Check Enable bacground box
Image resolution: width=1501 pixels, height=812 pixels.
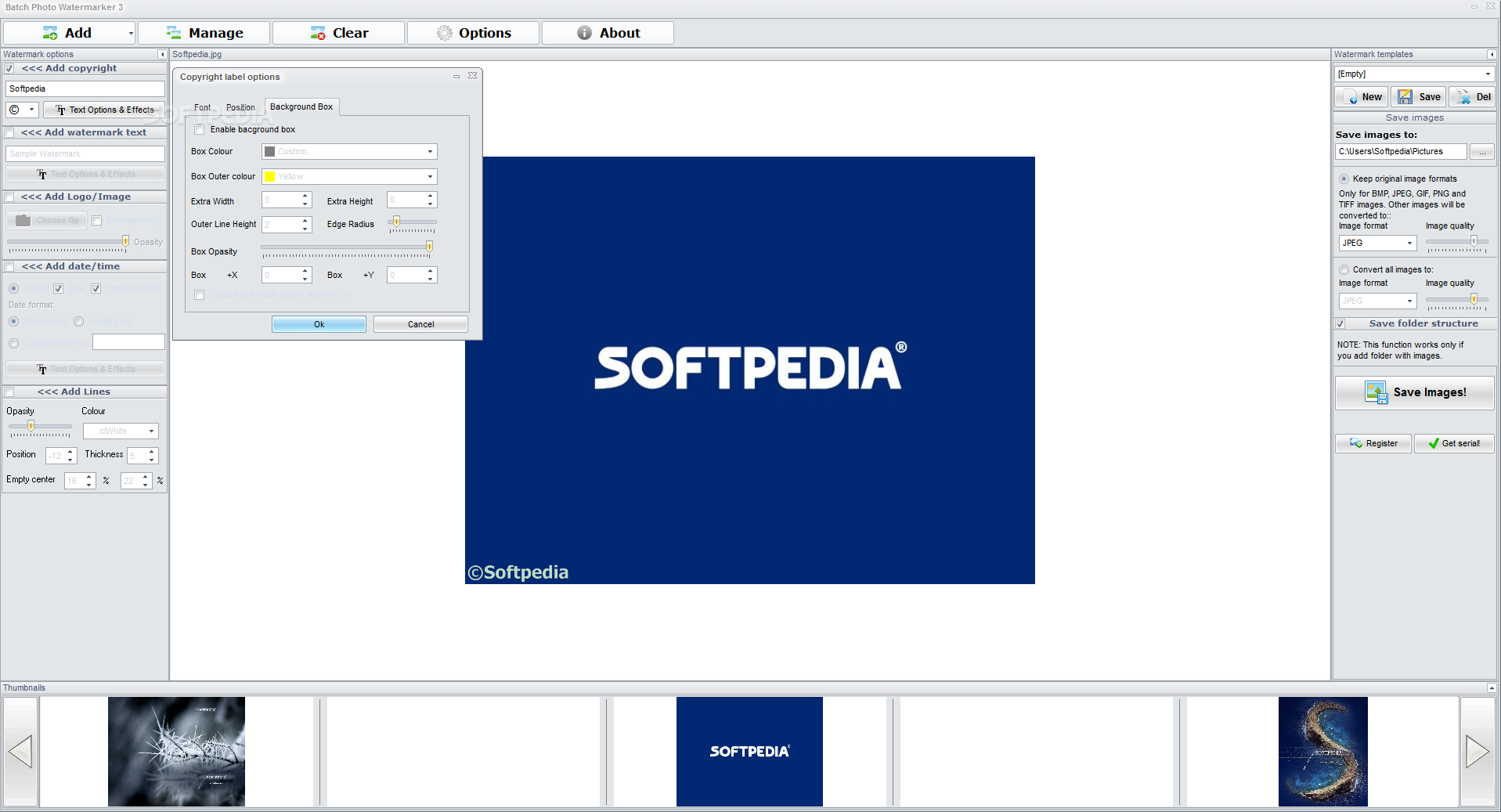[200, 130]
